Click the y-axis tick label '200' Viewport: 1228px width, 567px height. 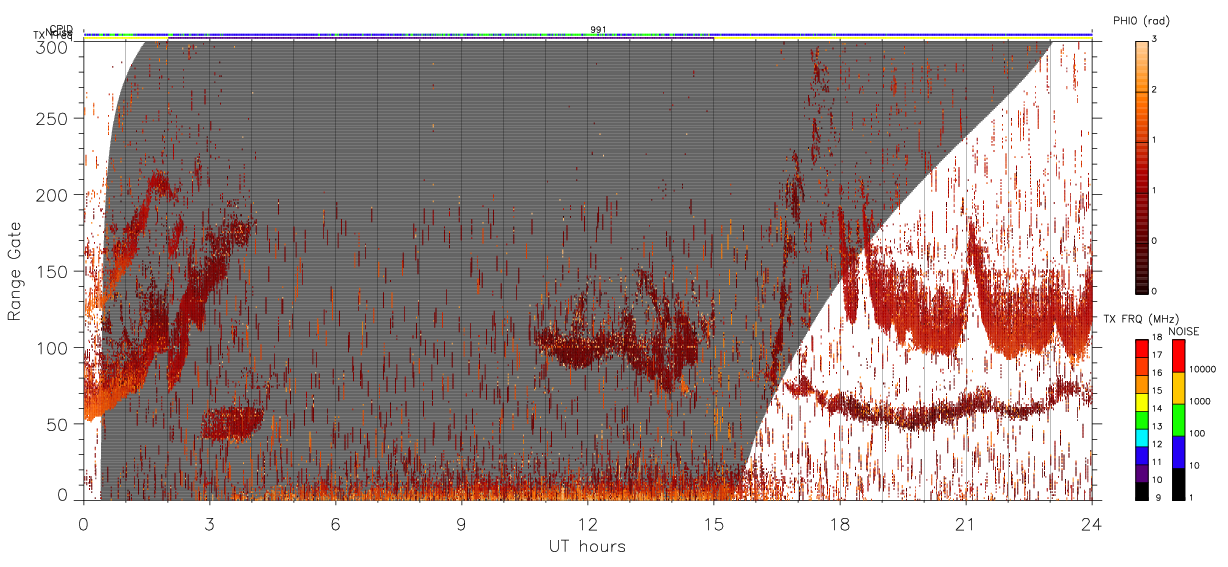tap(53, 195)
